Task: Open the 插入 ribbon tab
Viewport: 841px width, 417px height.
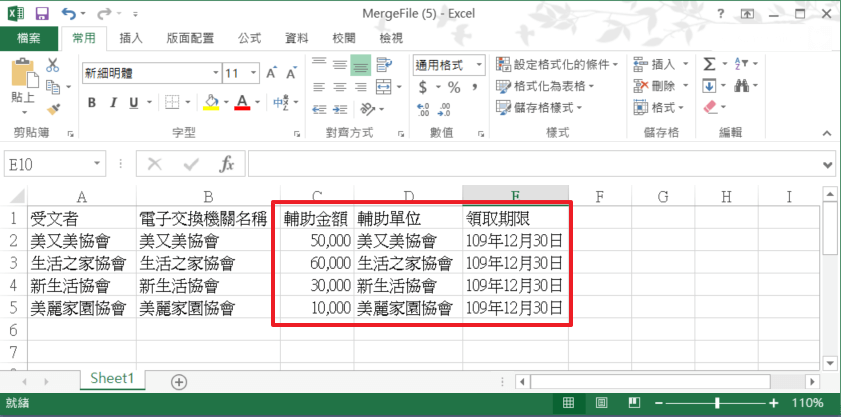Action: [x=131, y=38]
